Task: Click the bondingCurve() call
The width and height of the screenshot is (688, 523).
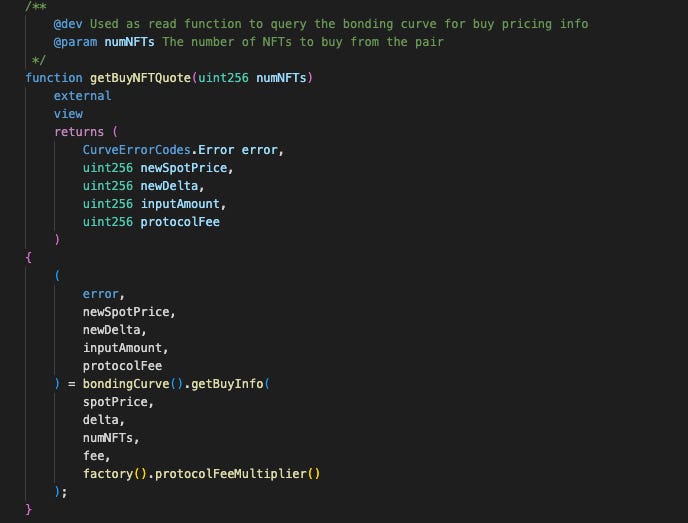Action: [133, 384]
